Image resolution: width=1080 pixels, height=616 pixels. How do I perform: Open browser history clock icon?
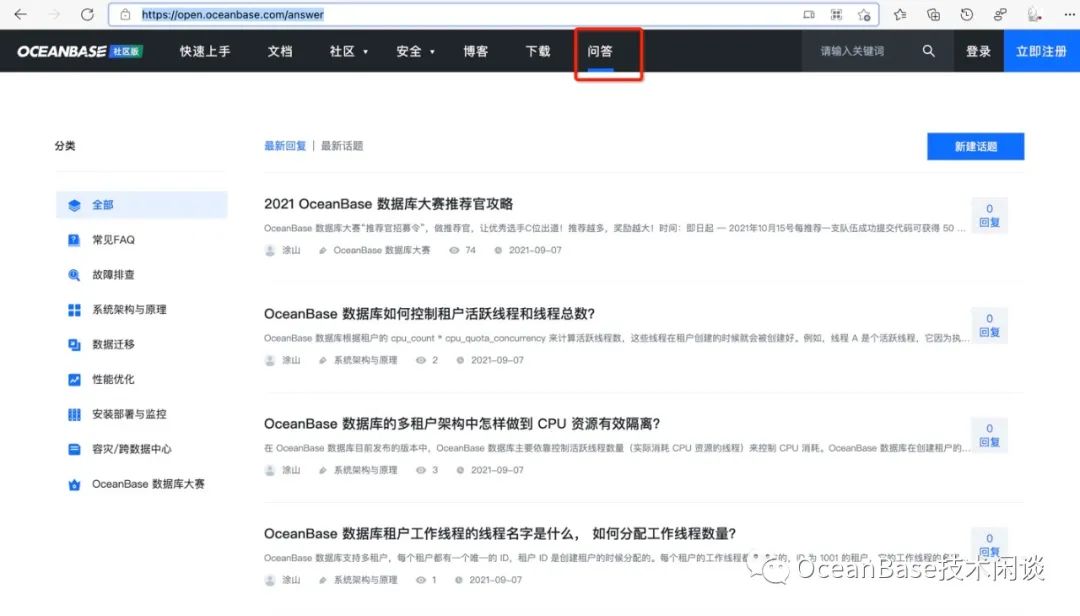(966, 14)
